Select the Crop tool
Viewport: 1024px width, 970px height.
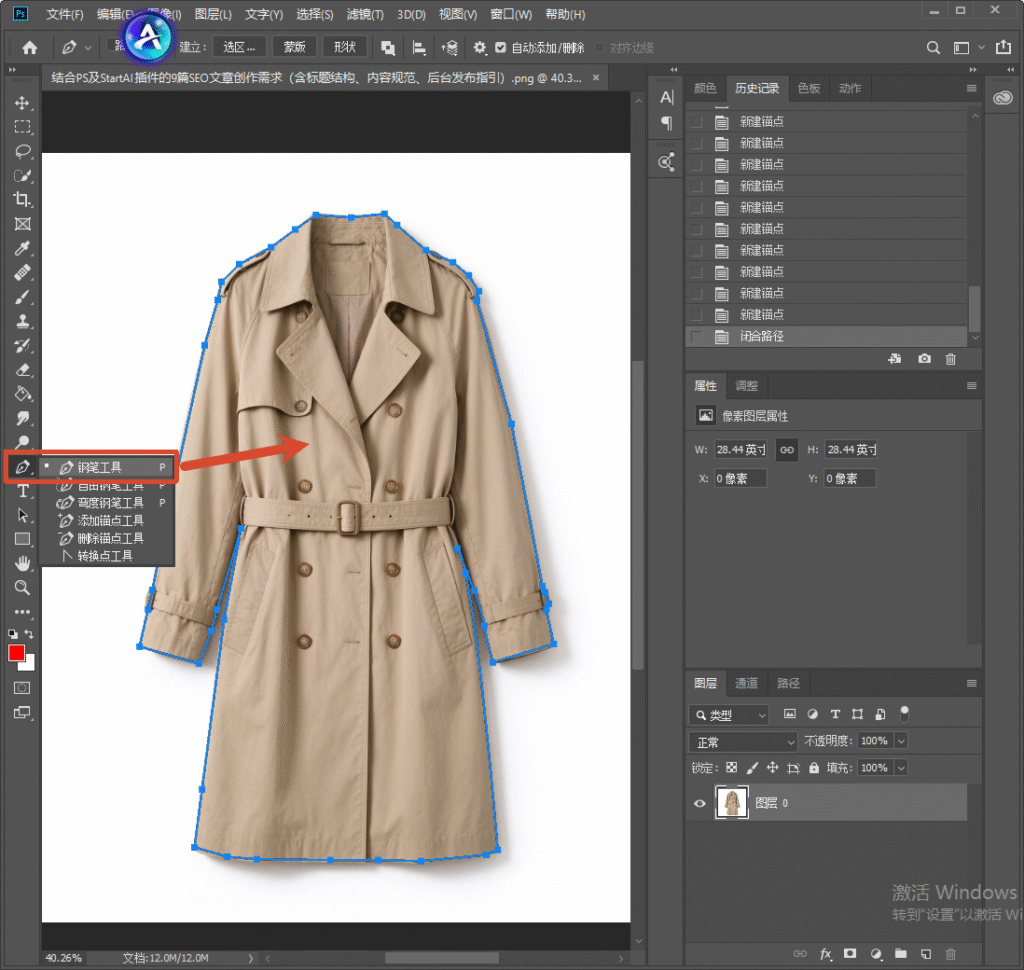pos(22,200)
